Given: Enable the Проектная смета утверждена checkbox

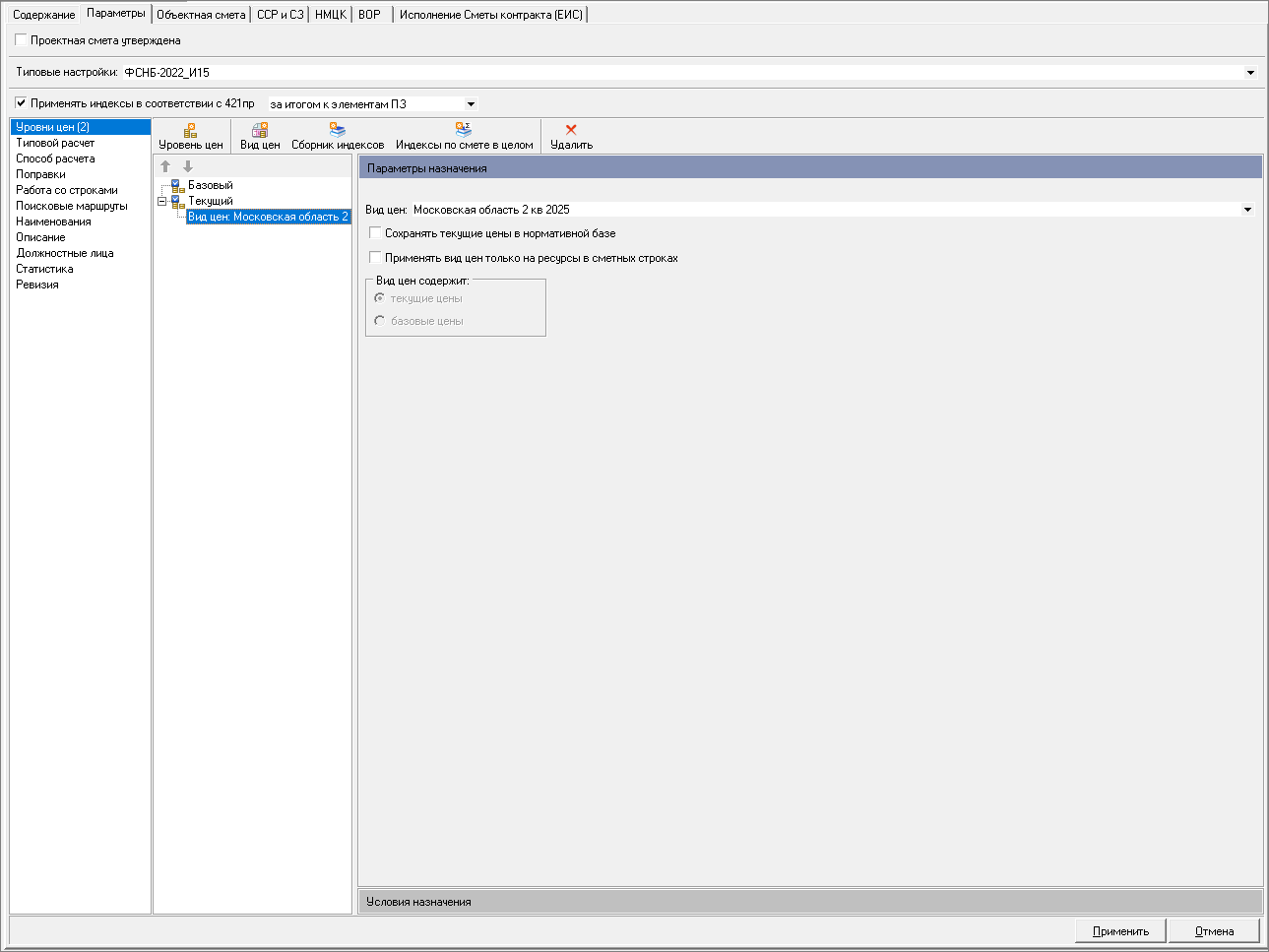Looking at the screenshot, I should point(21,40).
